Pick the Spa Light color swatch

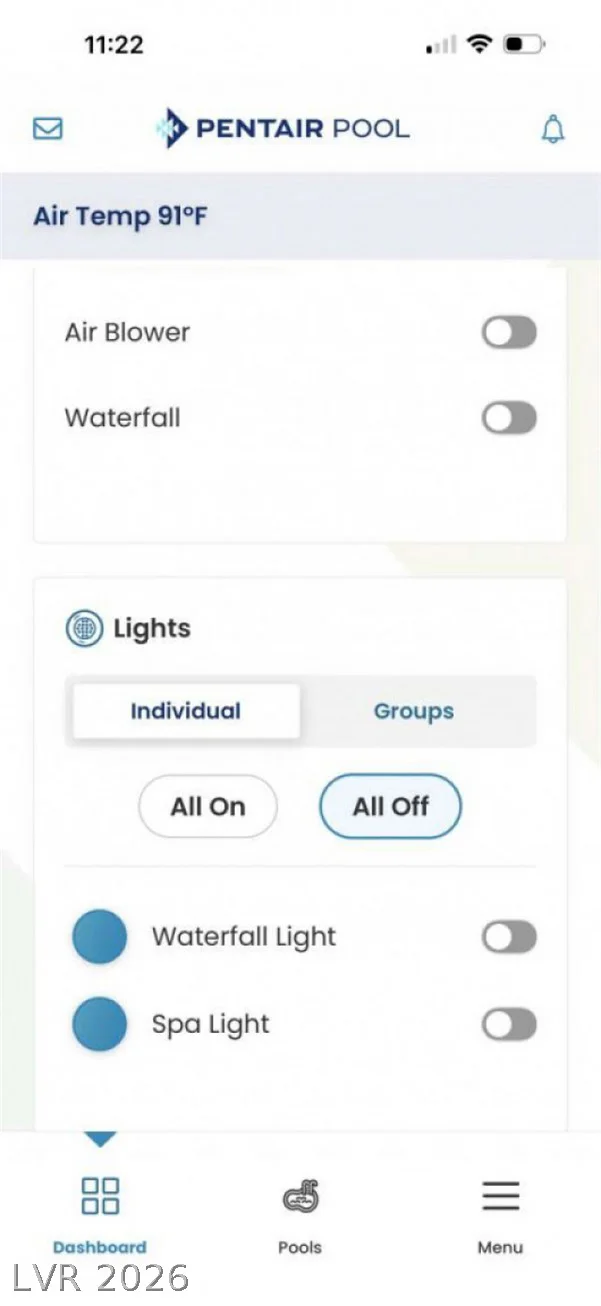[100, 1024]
